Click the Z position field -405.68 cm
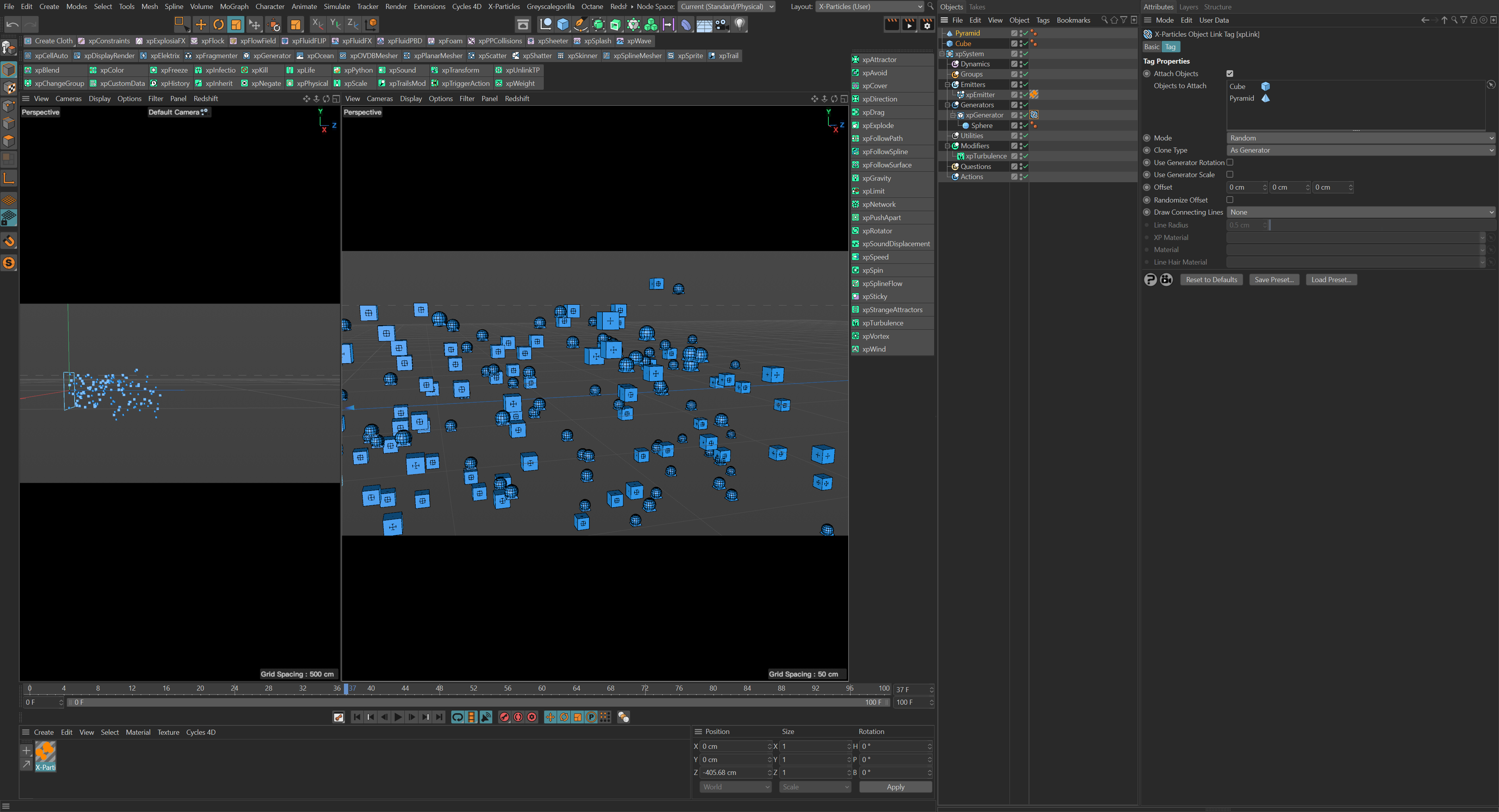 coord(735,773)
